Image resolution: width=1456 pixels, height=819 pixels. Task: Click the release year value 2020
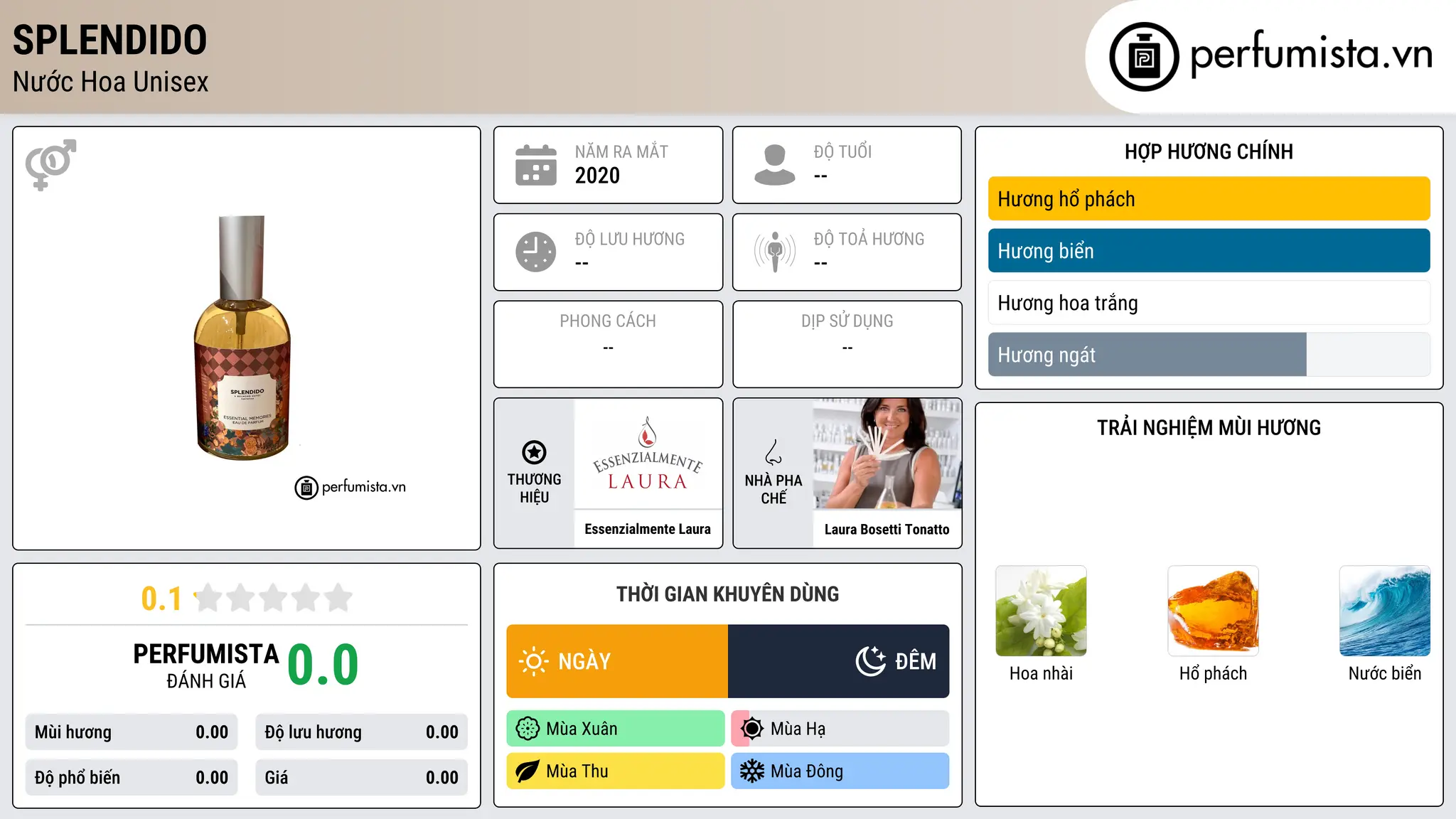597,176
